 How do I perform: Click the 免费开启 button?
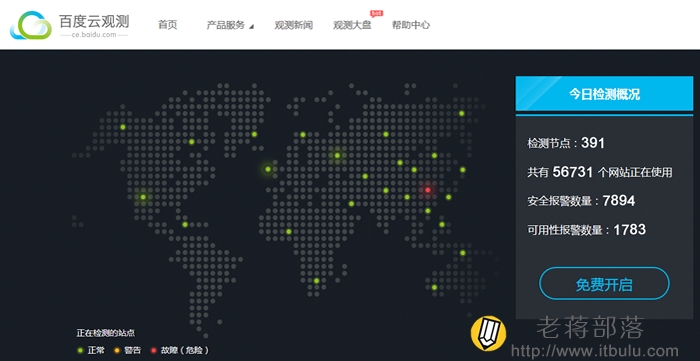coord(604,284)
